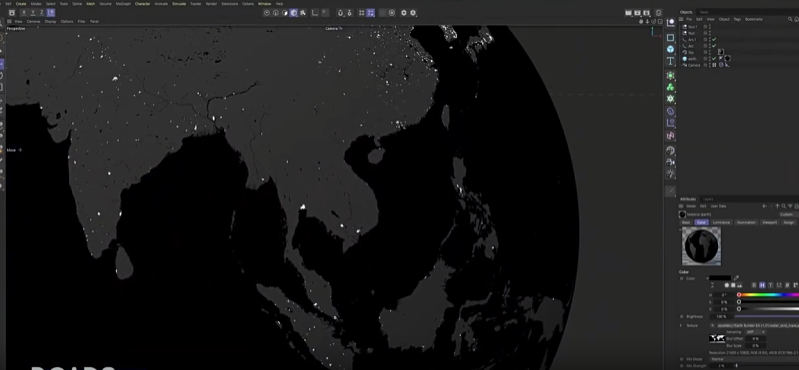Toggle the Z axis lock icon
The width and height of the screenshot is (799, 370).
[41, 13]
